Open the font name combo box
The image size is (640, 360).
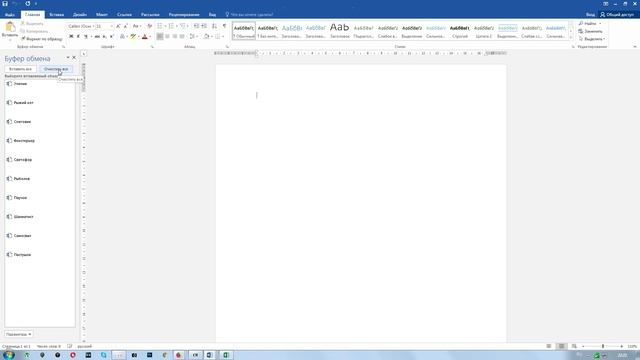[x=81, y=26]
